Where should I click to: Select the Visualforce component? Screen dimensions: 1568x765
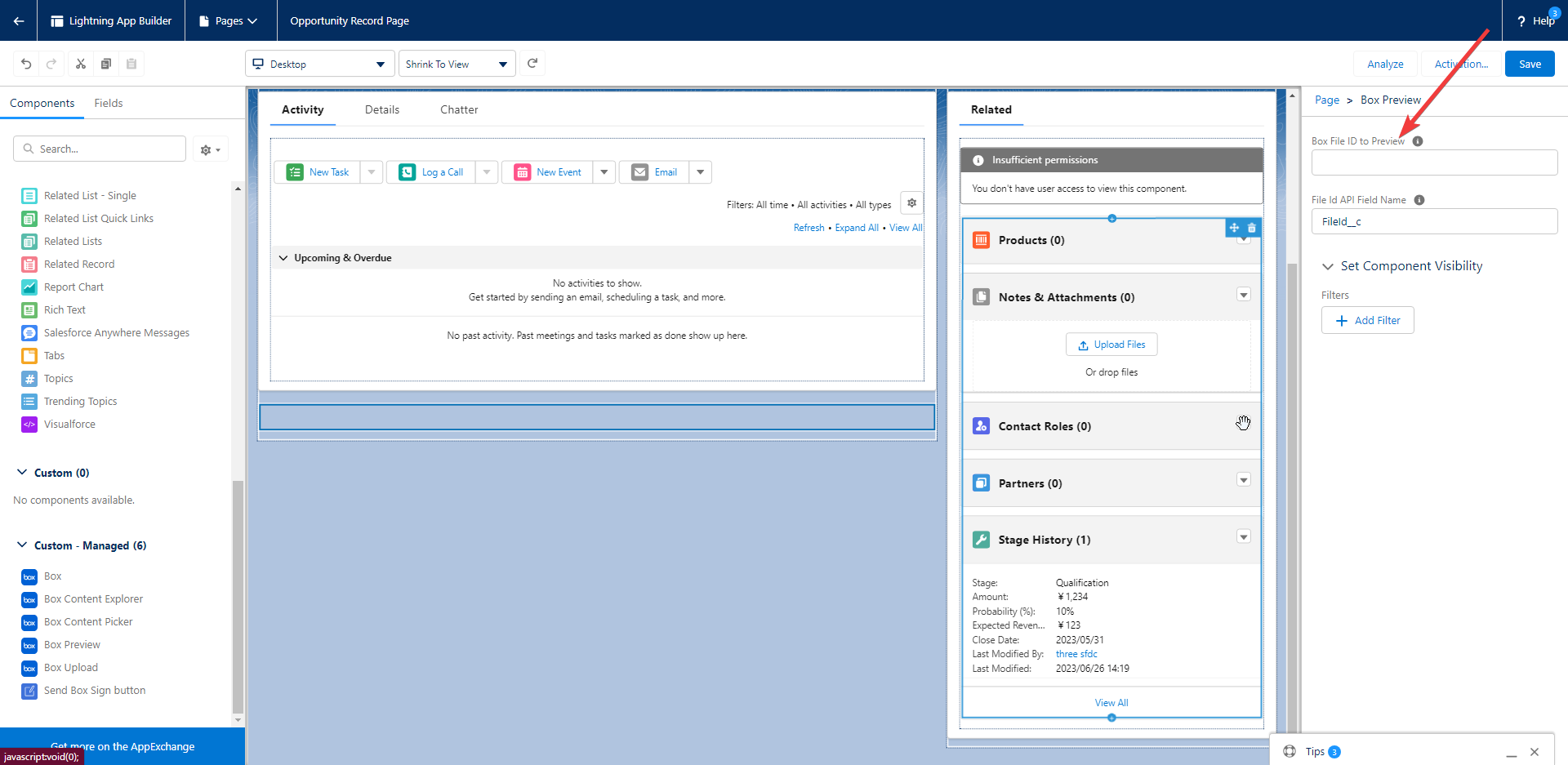tap(69, 425)
